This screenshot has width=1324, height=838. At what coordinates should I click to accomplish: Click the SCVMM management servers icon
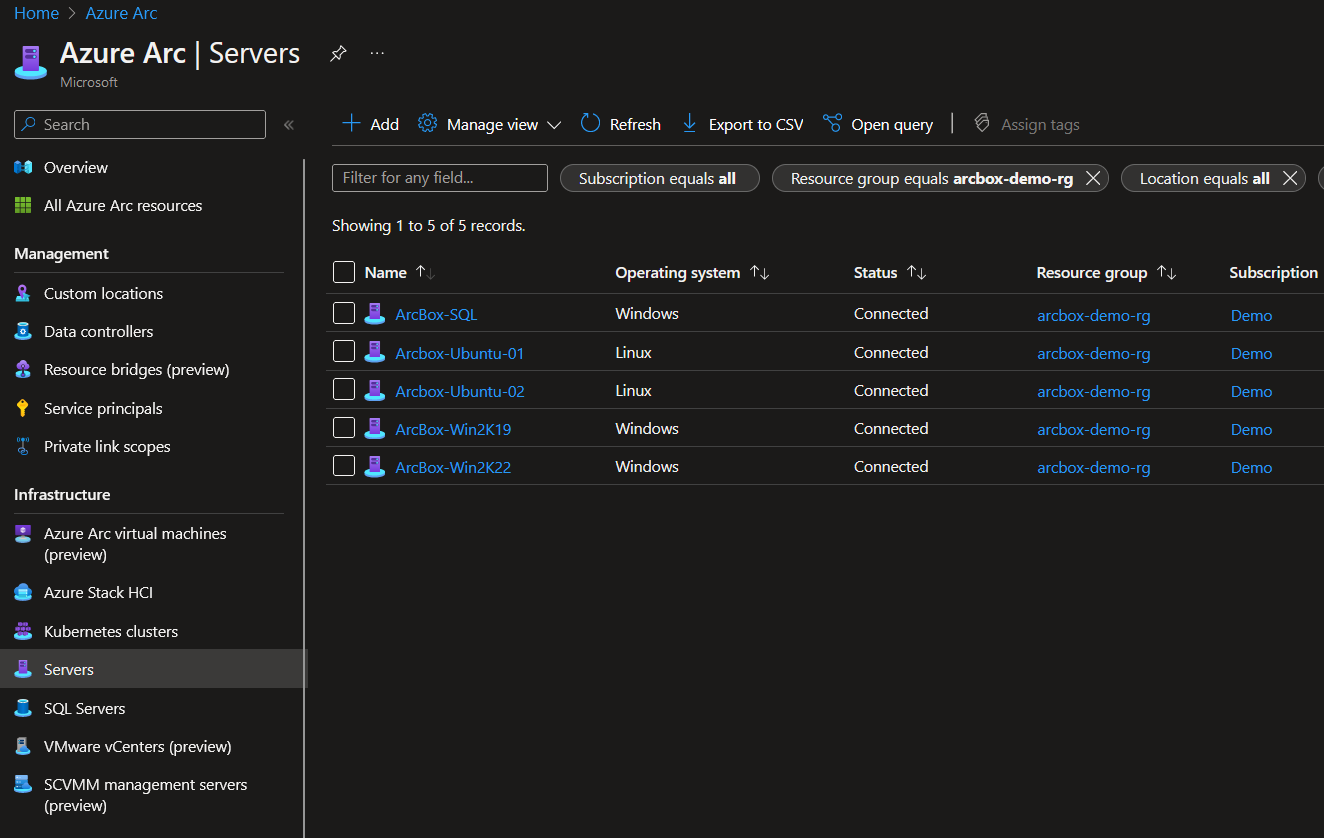[23, 784]
